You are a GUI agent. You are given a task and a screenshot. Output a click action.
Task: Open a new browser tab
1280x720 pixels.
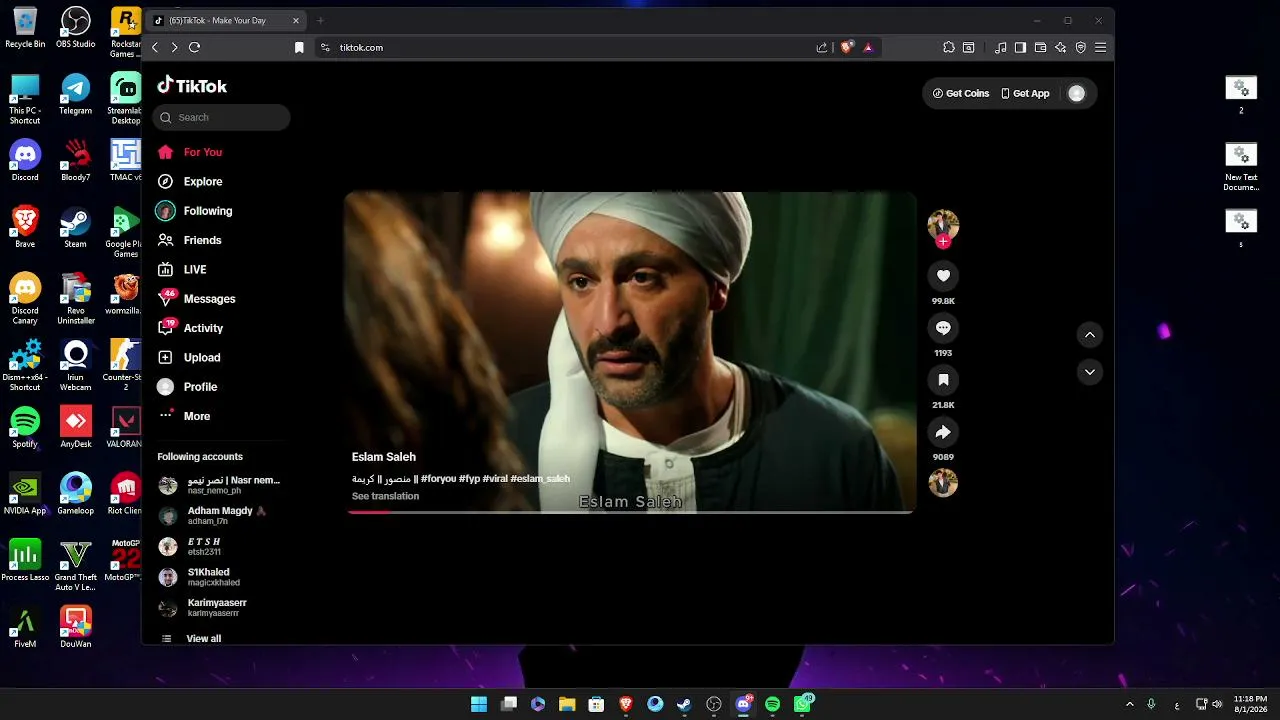[320, 20]
